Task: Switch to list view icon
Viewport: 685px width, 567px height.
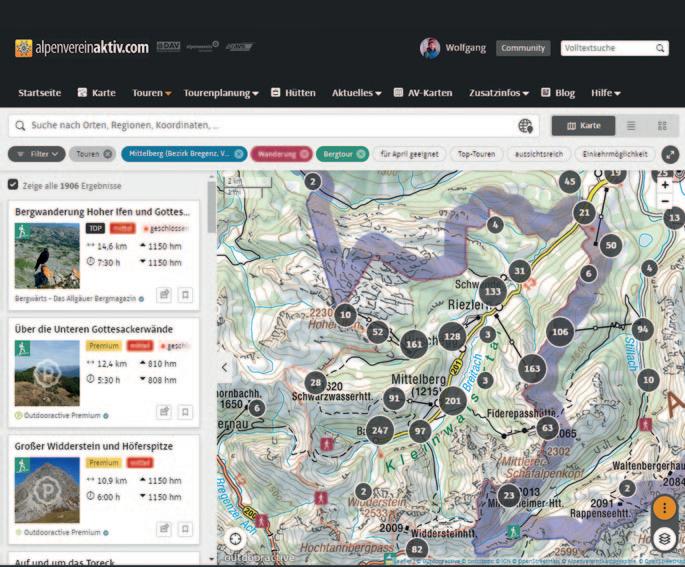Action: pos(631,126)
